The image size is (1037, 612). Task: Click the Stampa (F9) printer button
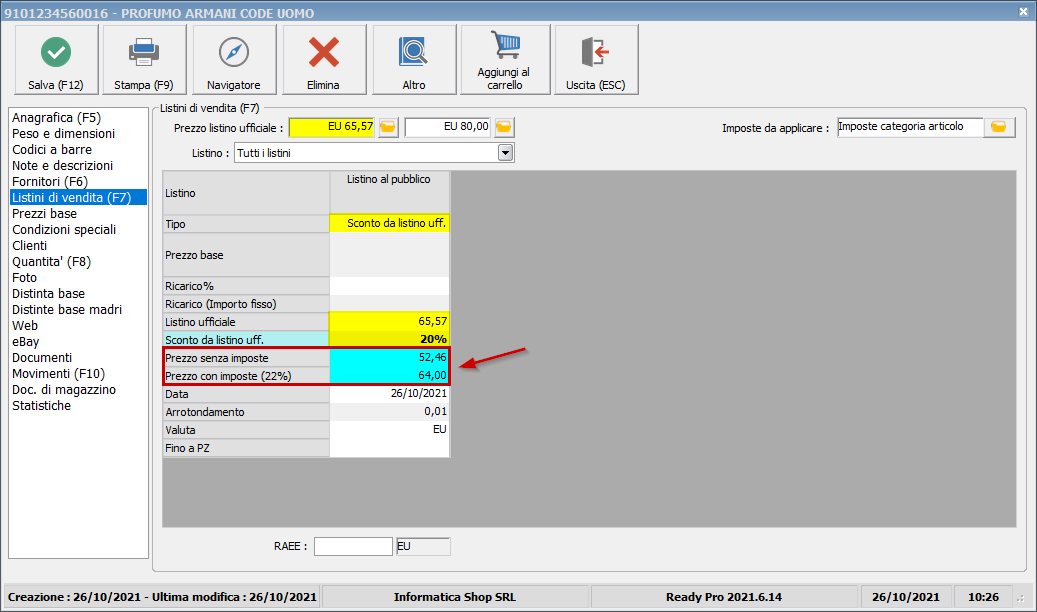144,60
